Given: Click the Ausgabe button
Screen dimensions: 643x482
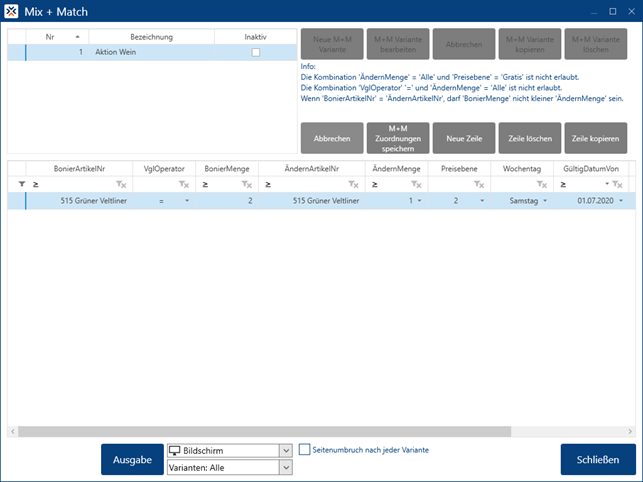Looking at the screenshot, I should click(x=131, y=459).
